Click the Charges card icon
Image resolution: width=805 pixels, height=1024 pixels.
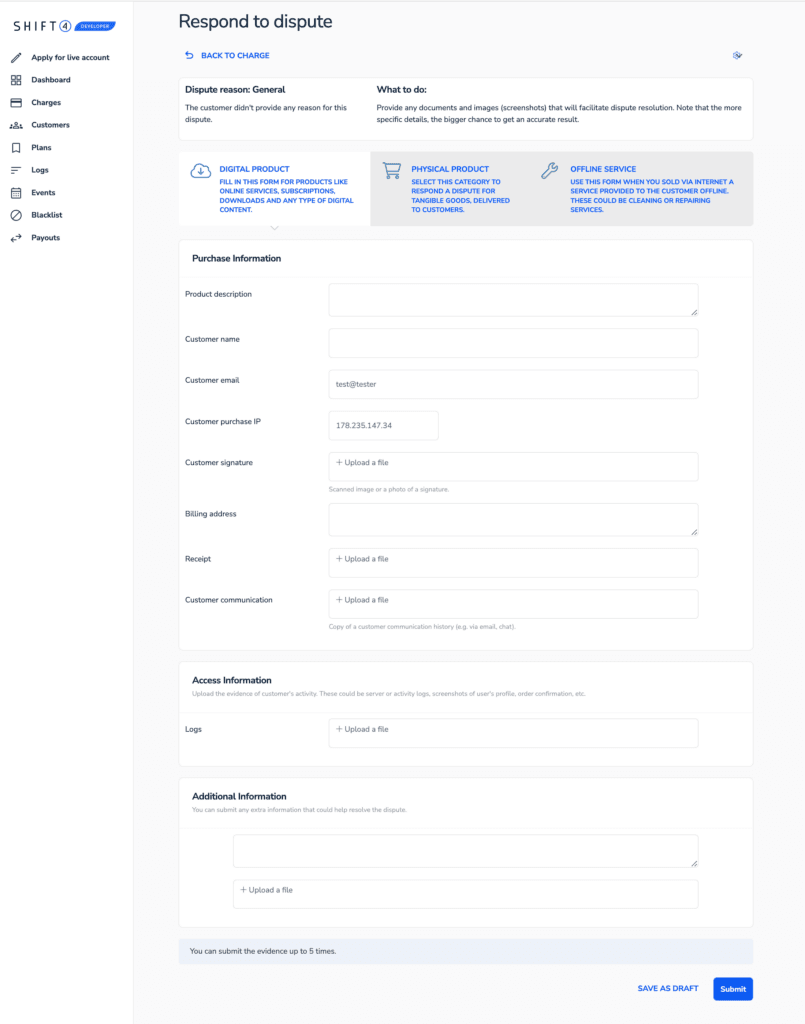point(16,103)
